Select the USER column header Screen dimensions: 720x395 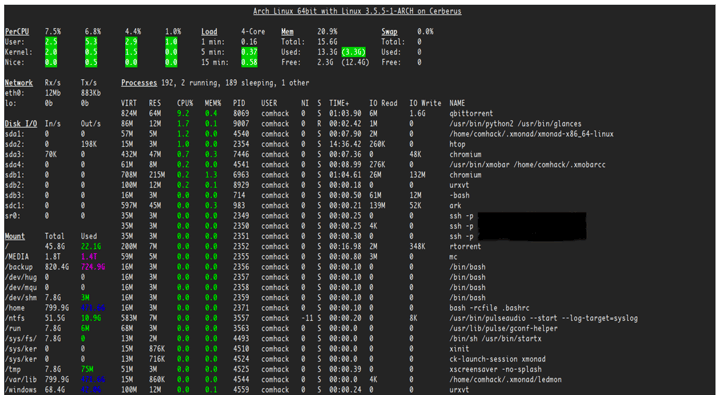tap(270, 103)
